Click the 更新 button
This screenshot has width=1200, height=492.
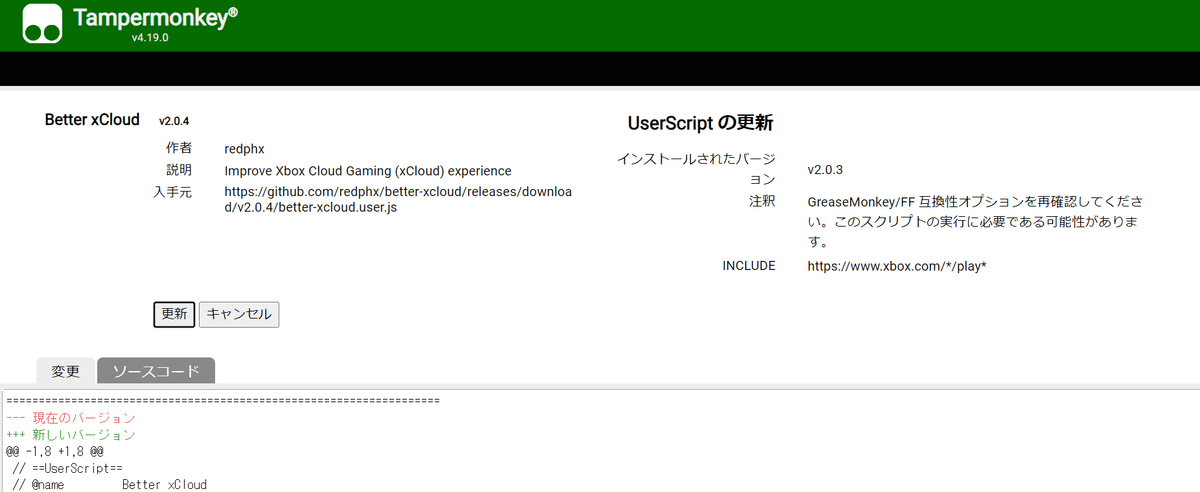174,313
